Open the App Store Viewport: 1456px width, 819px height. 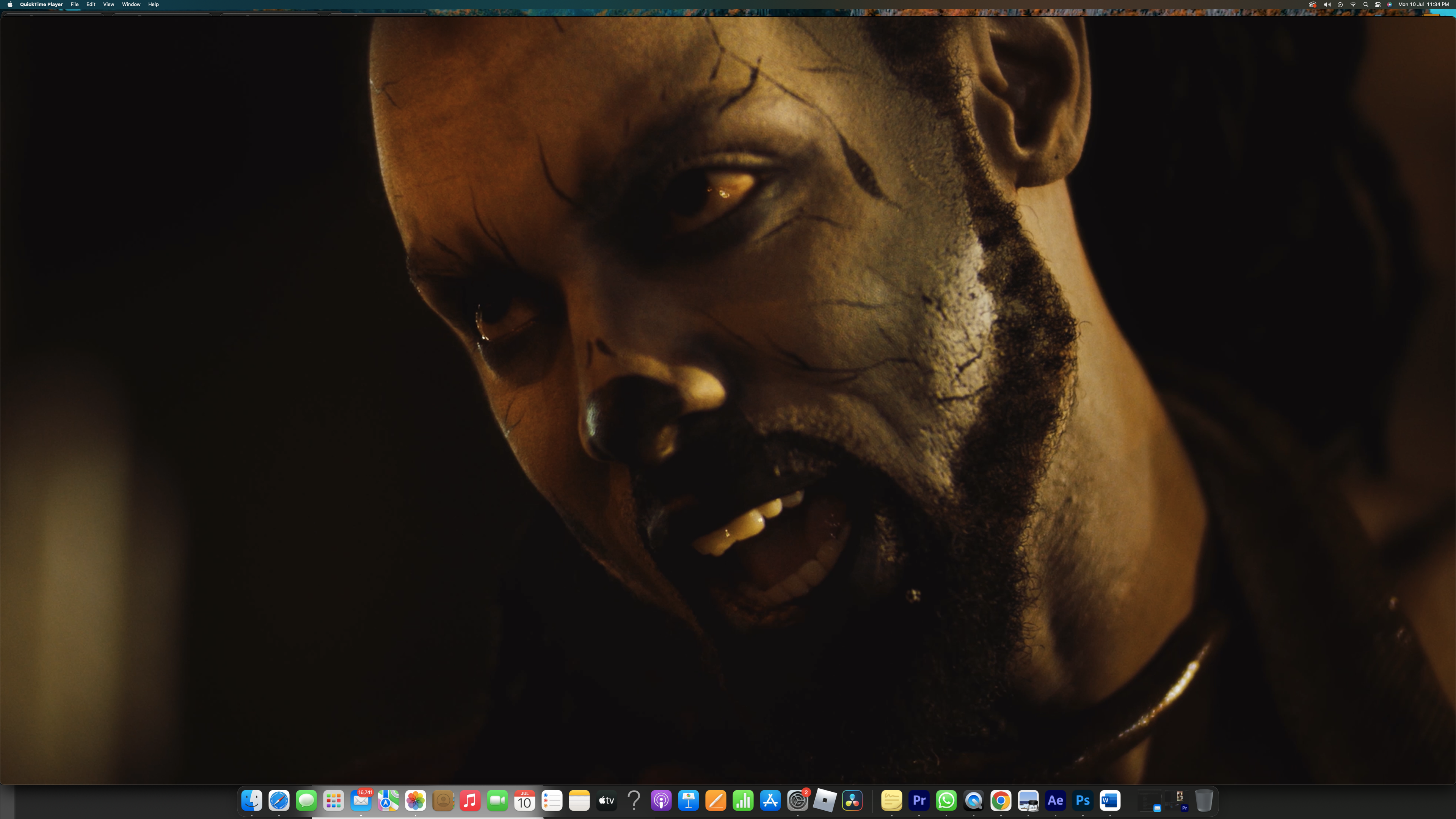pyautogui.click(x=770, y=800)
